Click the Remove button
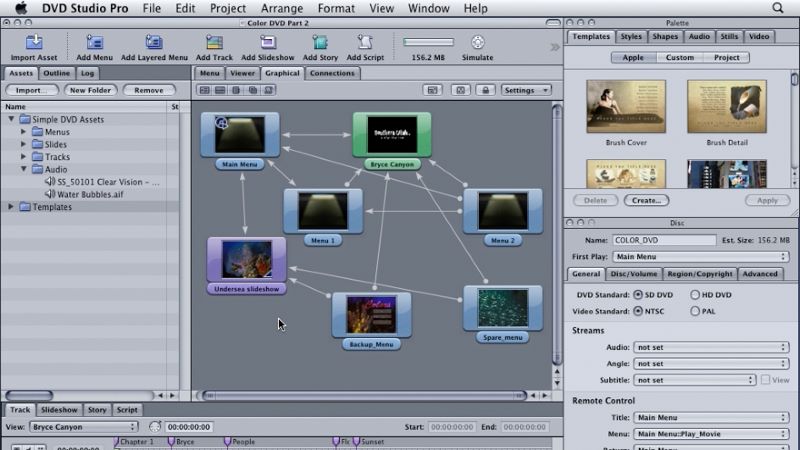800x450 pixels. point(149,90)
